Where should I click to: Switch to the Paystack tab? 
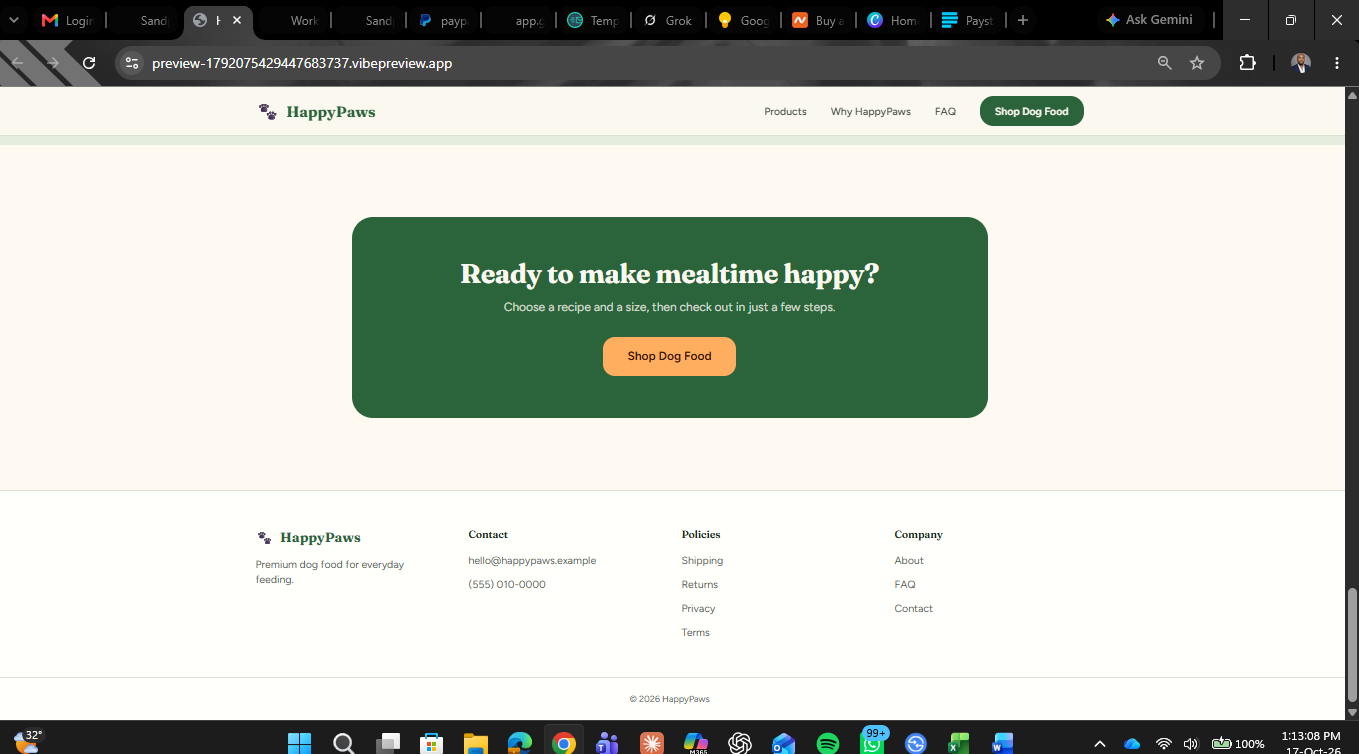967,20
